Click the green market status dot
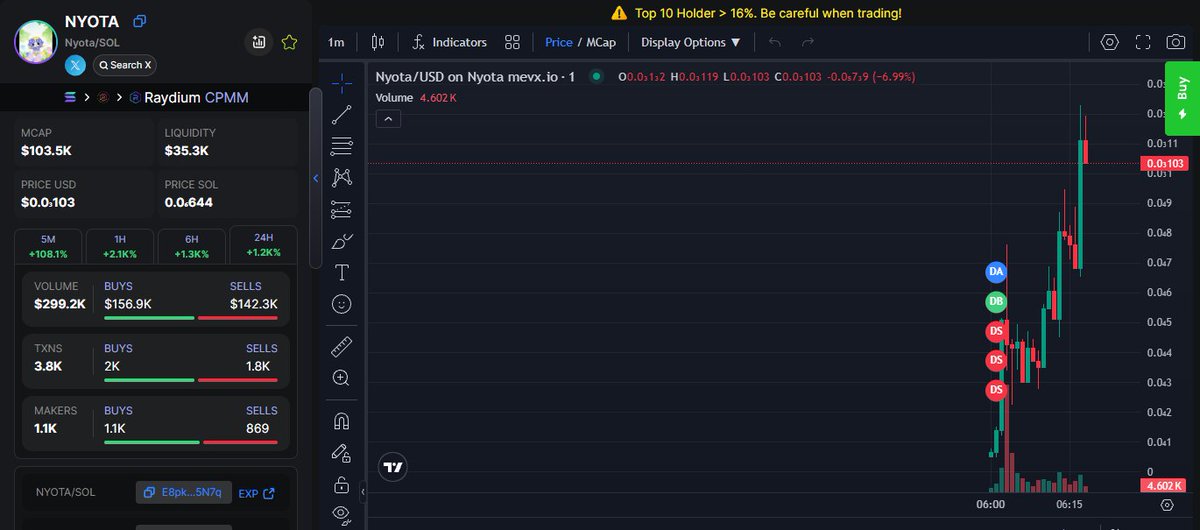This screenshot has width=1200, height=530. [x=597, y=76]
